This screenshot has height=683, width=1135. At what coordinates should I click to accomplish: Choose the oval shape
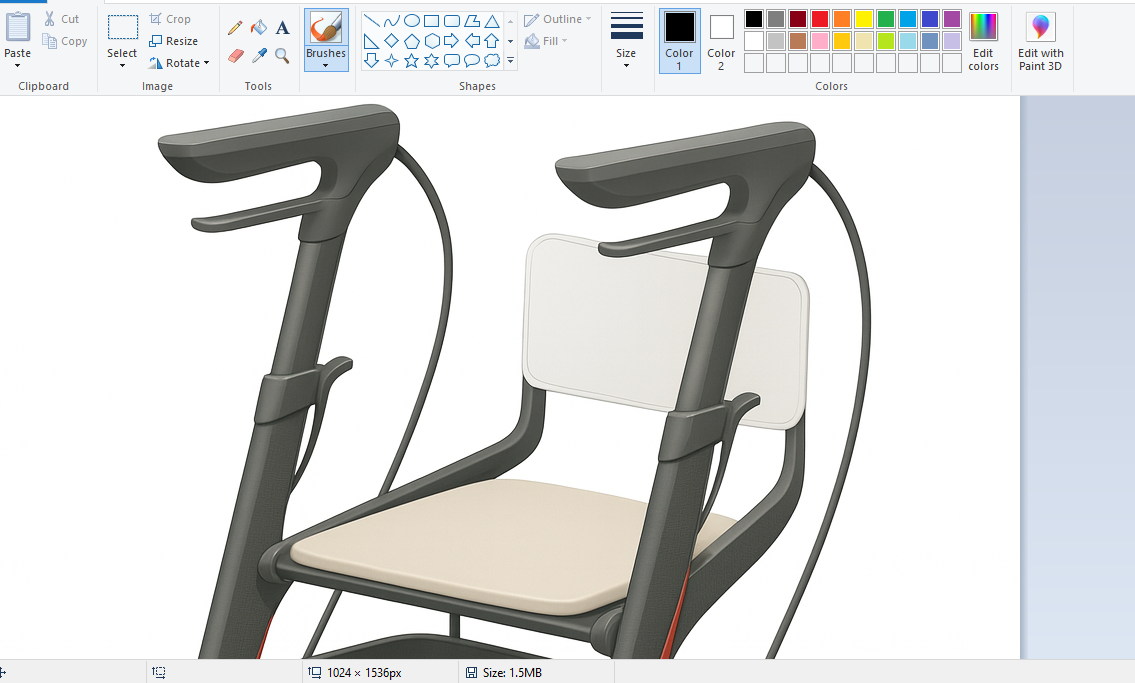pyautogui.click(x=411, y=20)
